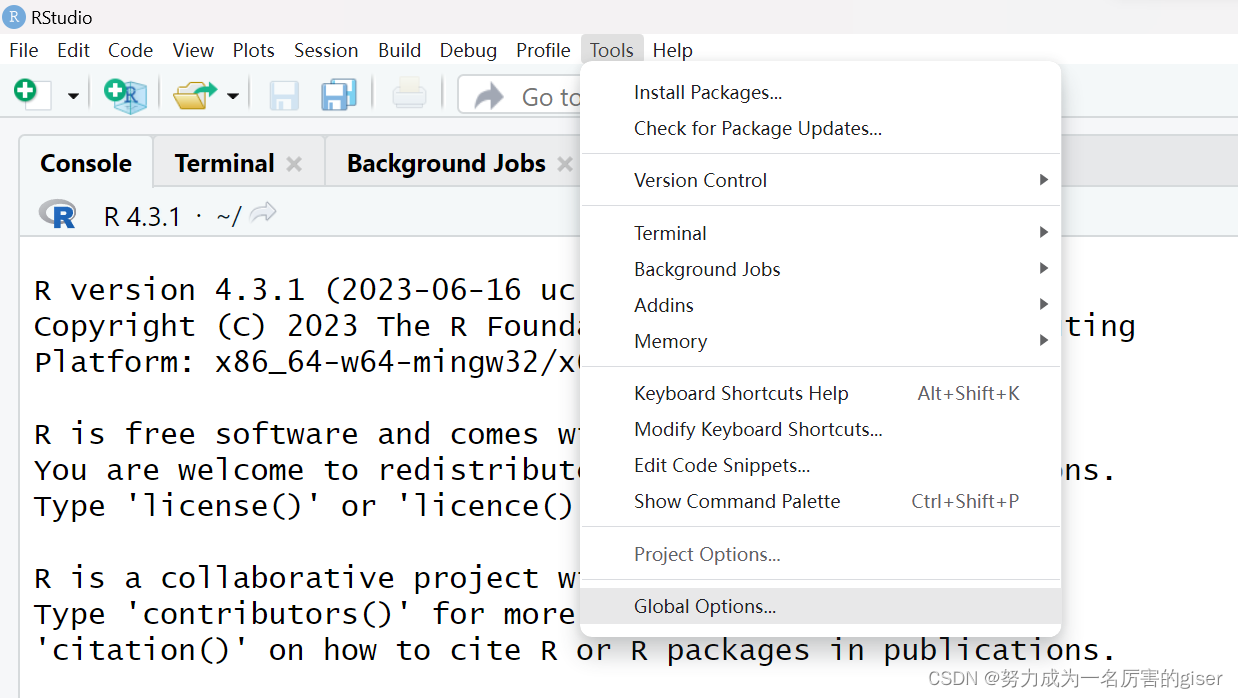Click the R version 4.3.1 console line
The width and height of the screenshot is (1238, 698).
point(305,290)
